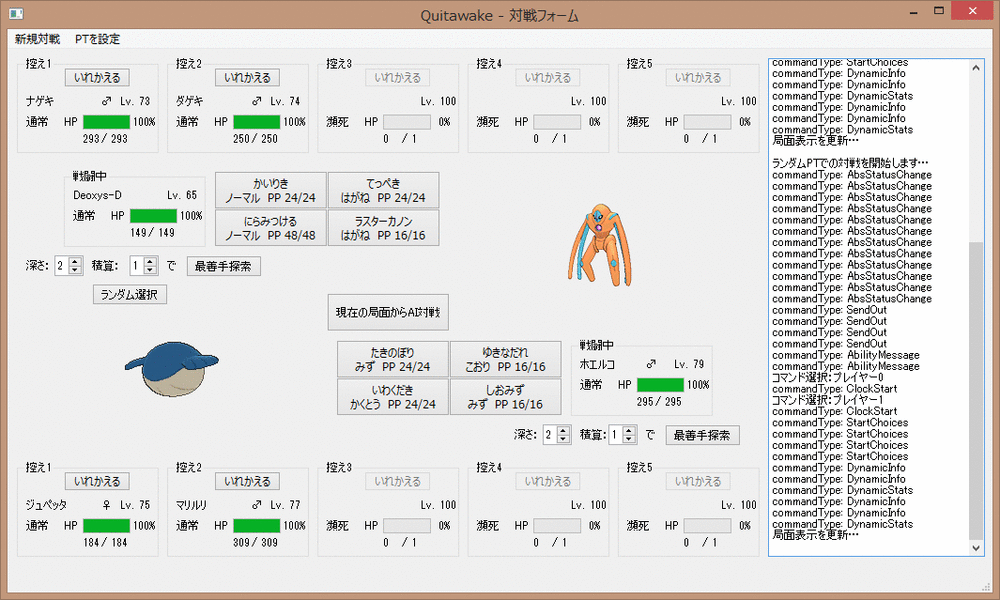Select the ラスターカノン move

pos(383,228)
